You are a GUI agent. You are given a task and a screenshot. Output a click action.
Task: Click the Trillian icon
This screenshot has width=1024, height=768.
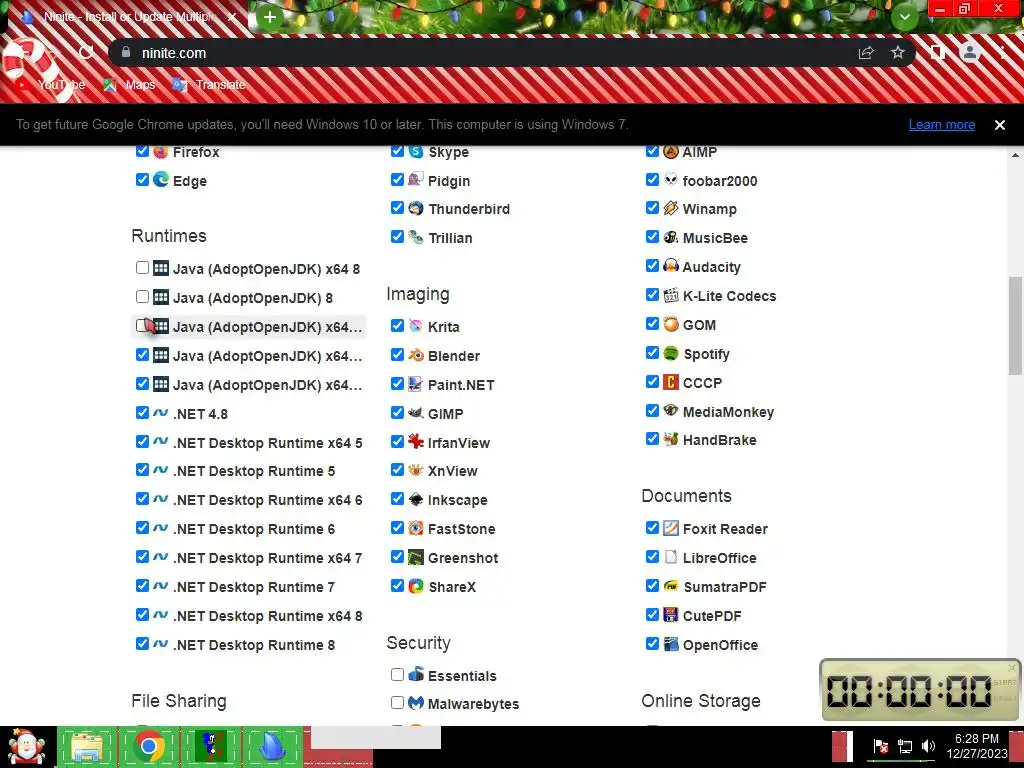[416, 237]
